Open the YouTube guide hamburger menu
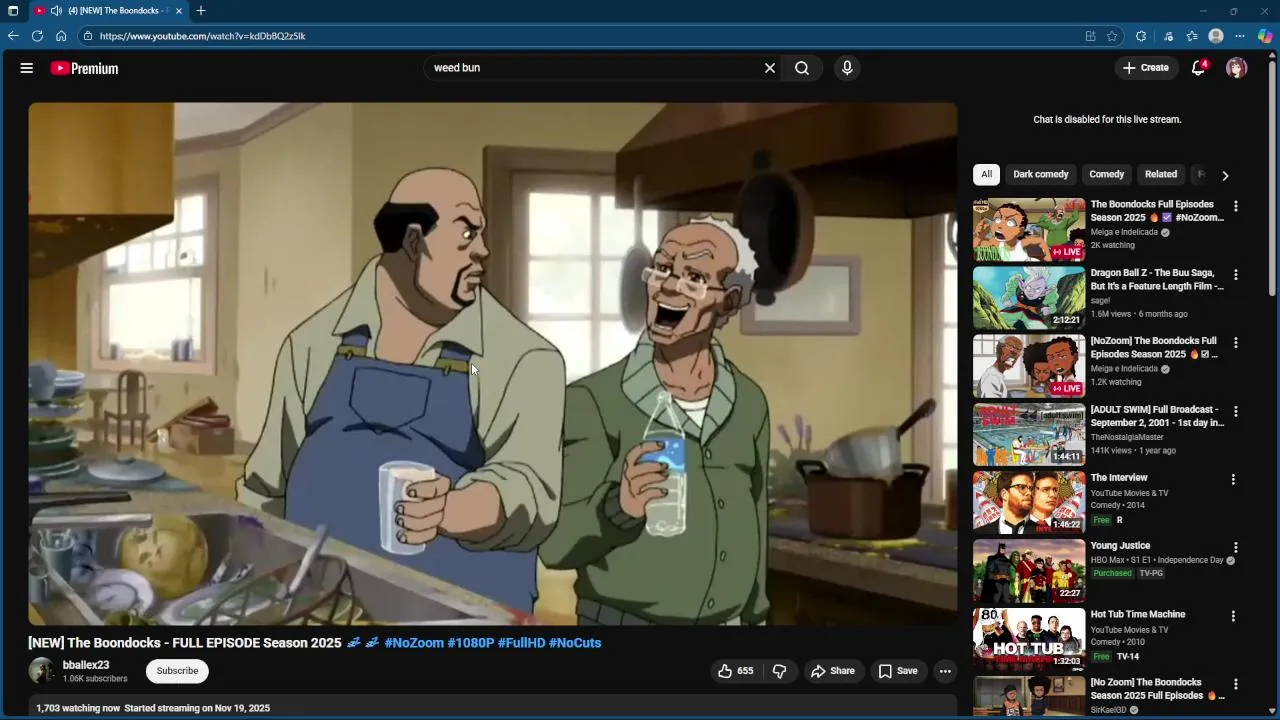The image size is (1280, 720). 27,68
